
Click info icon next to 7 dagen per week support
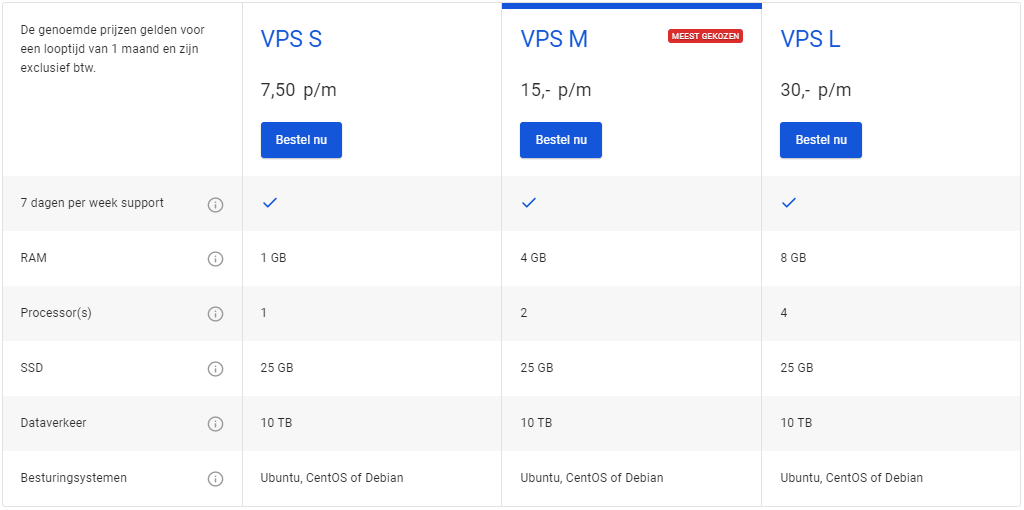click(x=215, y=204)
